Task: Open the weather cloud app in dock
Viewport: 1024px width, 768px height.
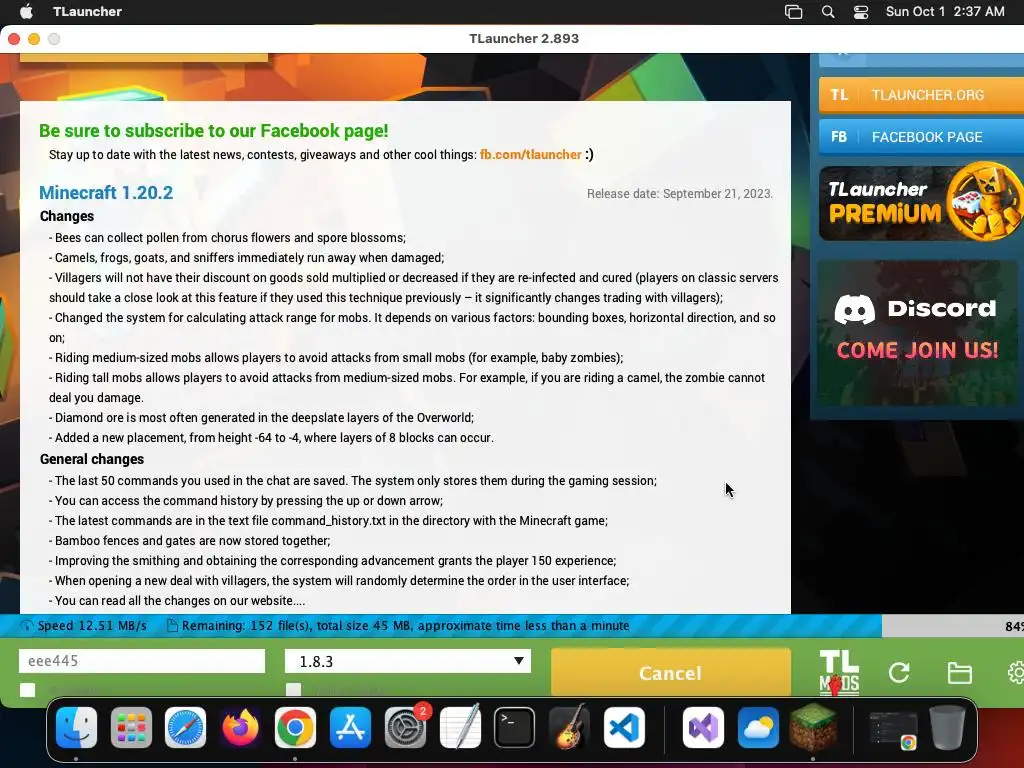Action: click(758, 728)
